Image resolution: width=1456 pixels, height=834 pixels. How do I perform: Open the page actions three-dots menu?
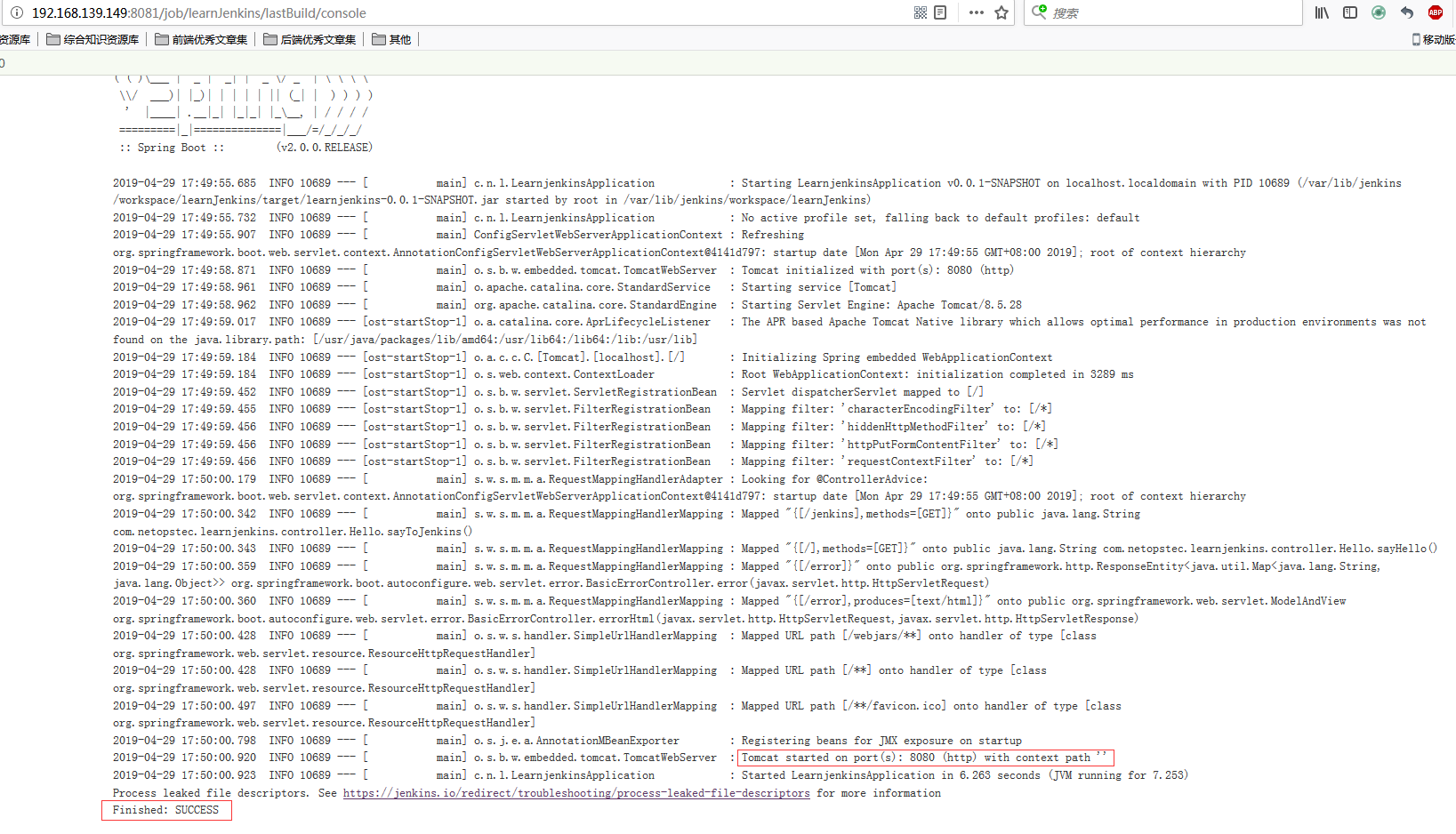point(977,12)
